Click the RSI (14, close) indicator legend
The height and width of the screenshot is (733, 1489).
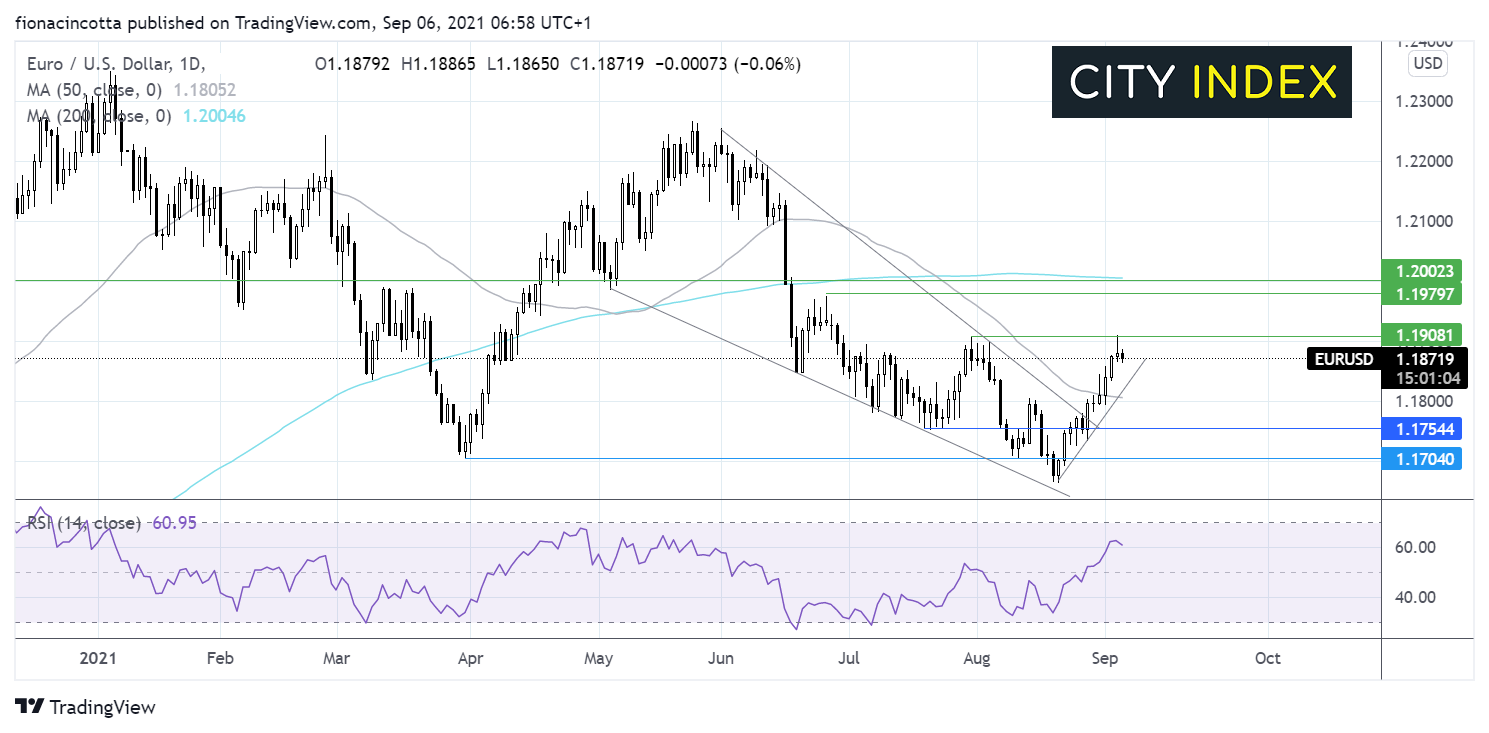pyautogui.click(x=82, y=522)
